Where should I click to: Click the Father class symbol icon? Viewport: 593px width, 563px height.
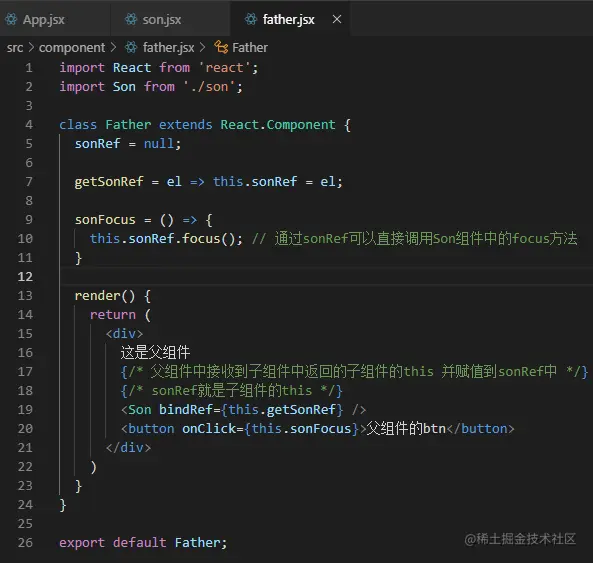(221, 48)
